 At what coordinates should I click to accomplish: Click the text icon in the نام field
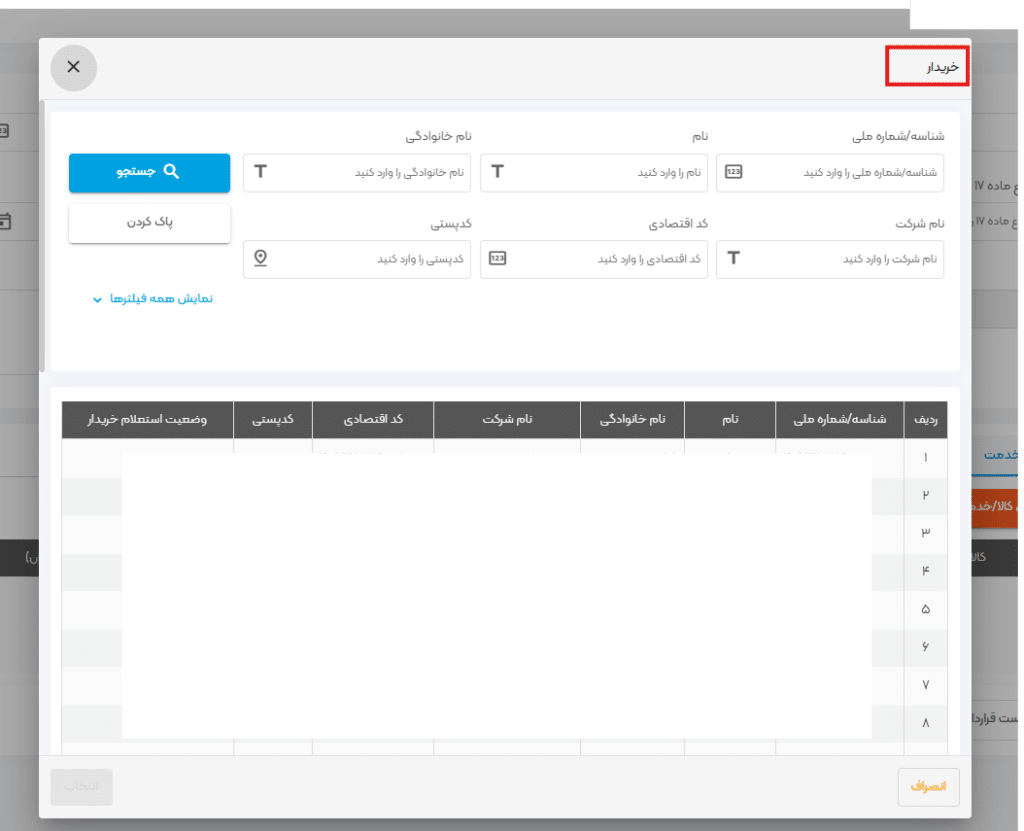tap(497, 172)
